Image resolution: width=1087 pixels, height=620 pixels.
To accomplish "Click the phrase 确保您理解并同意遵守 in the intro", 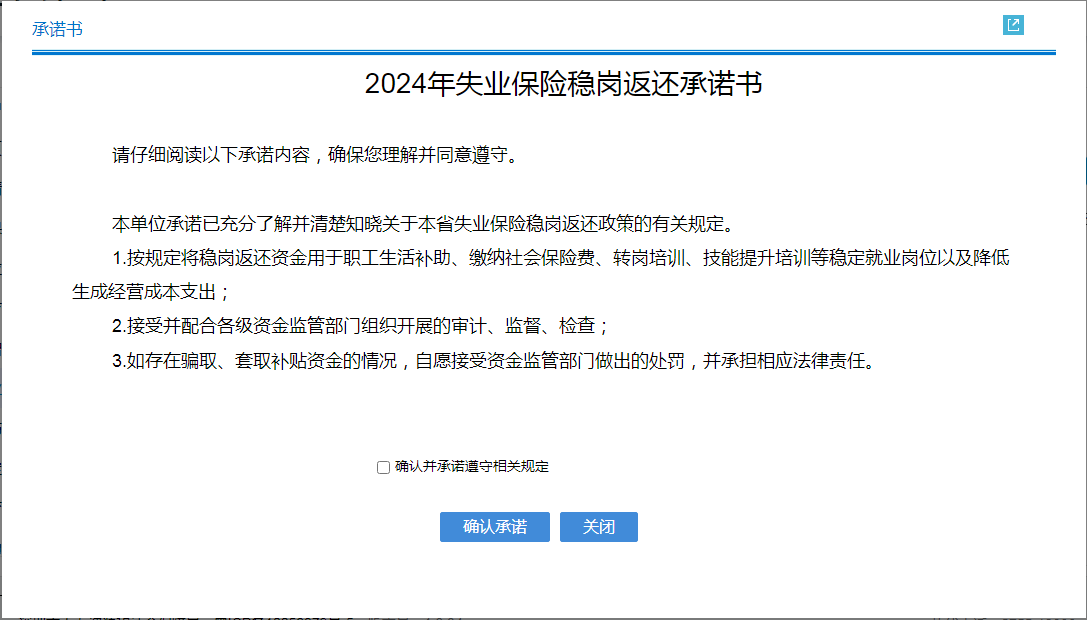I will pyautogui.click(x=419, y=156).
